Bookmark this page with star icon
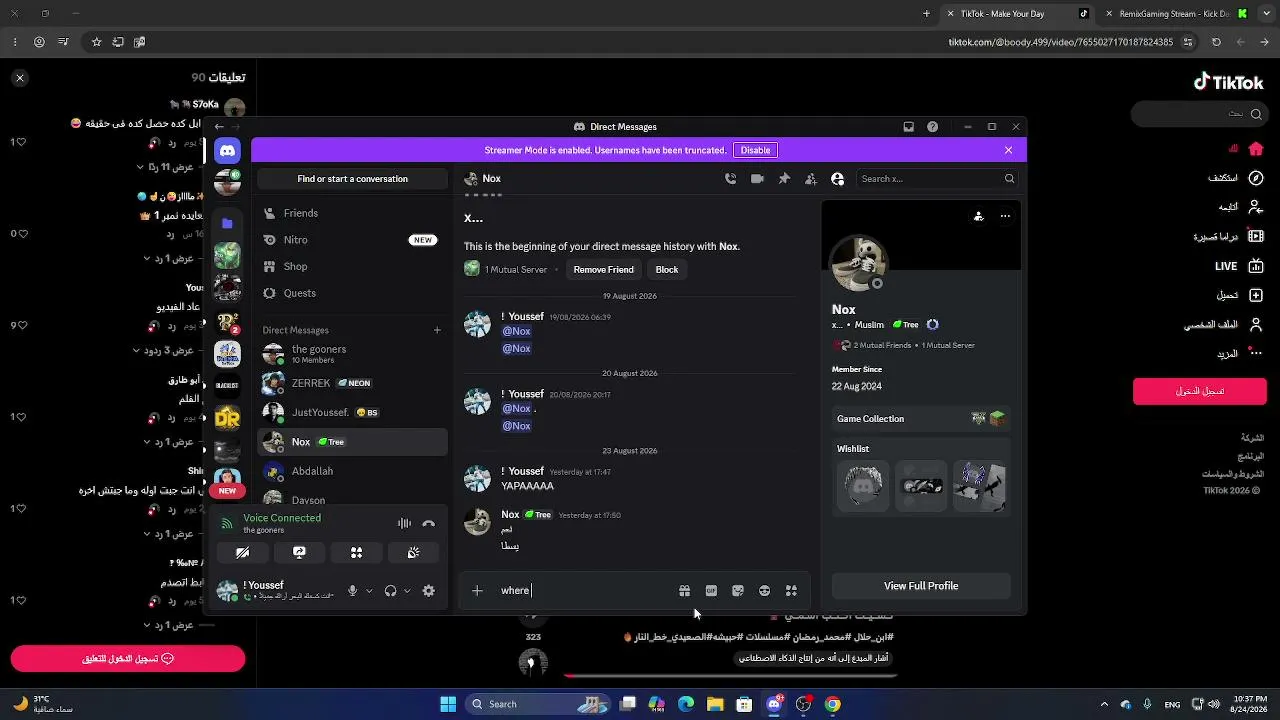1280x720 pixels. (96, 42)
